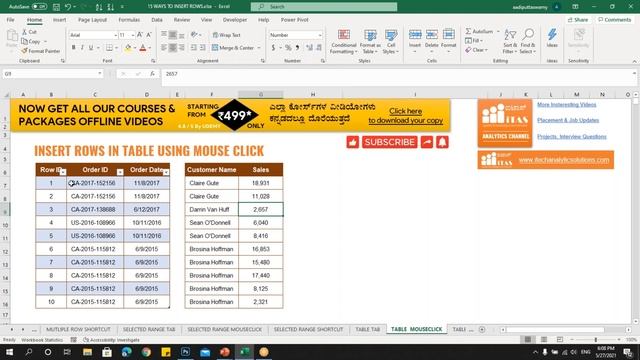
Task: Apply the yellow fill color
Action: (128, 48)
